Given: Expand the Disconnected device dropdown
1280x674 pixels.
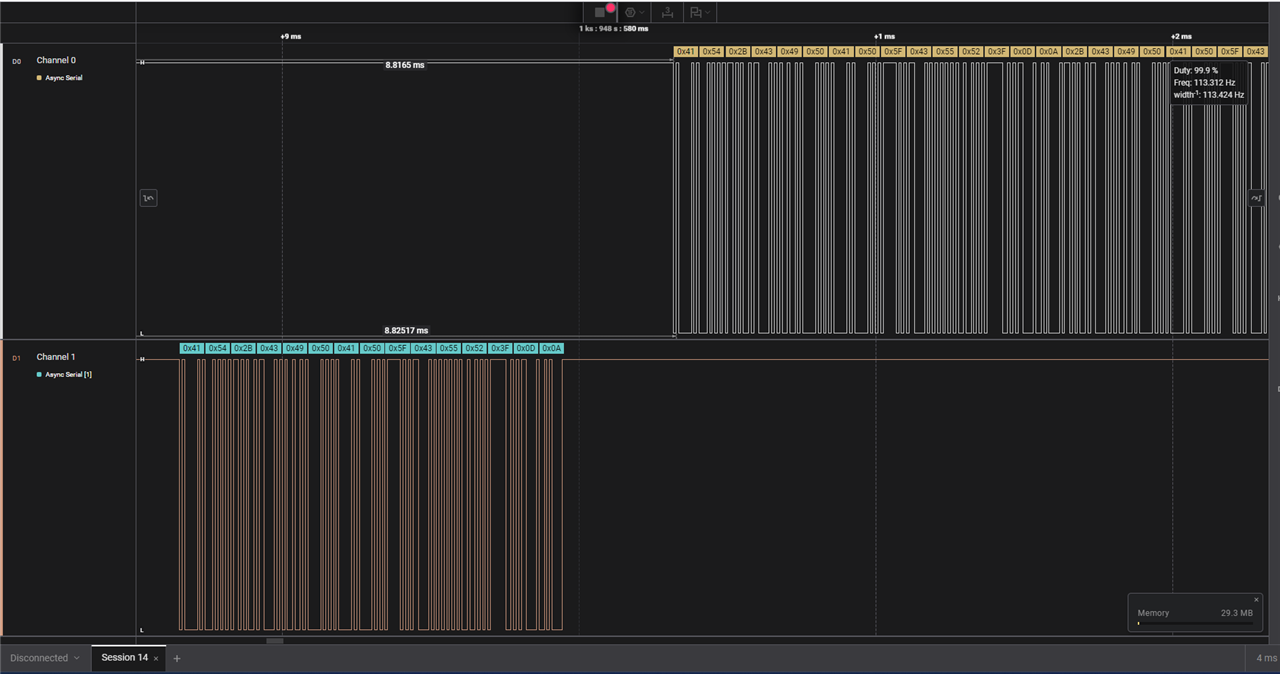Looking at the screenshot, I should click(x=45, y=658).
